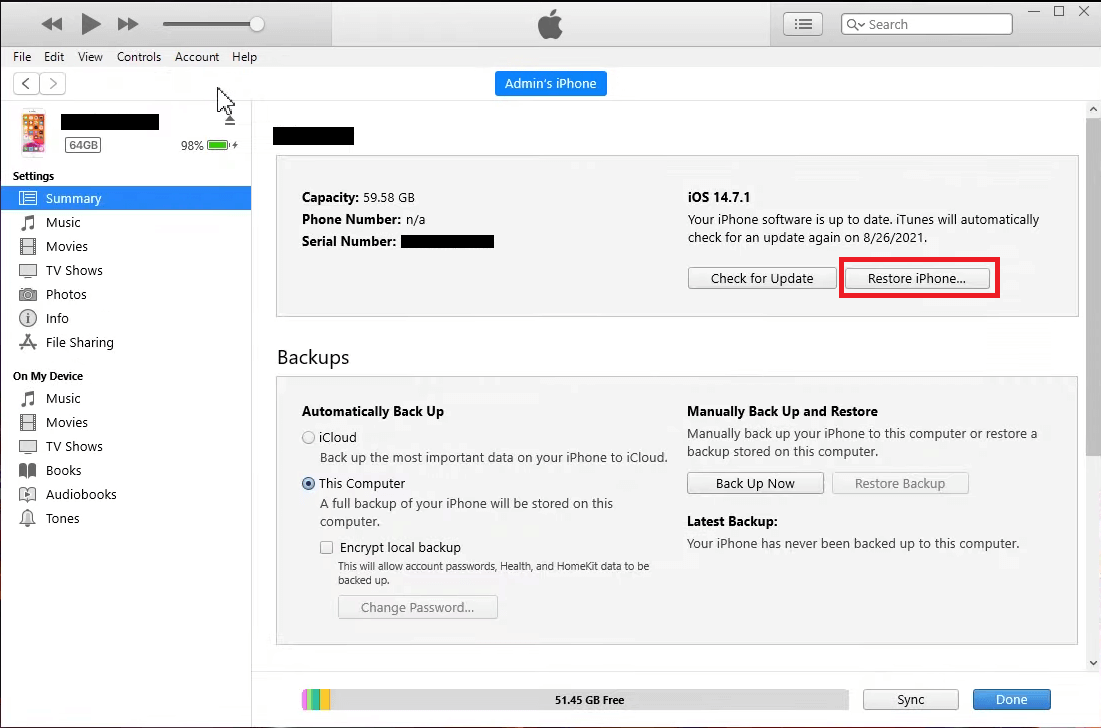Click the Restore iPhone button

(x=918, y=278)
